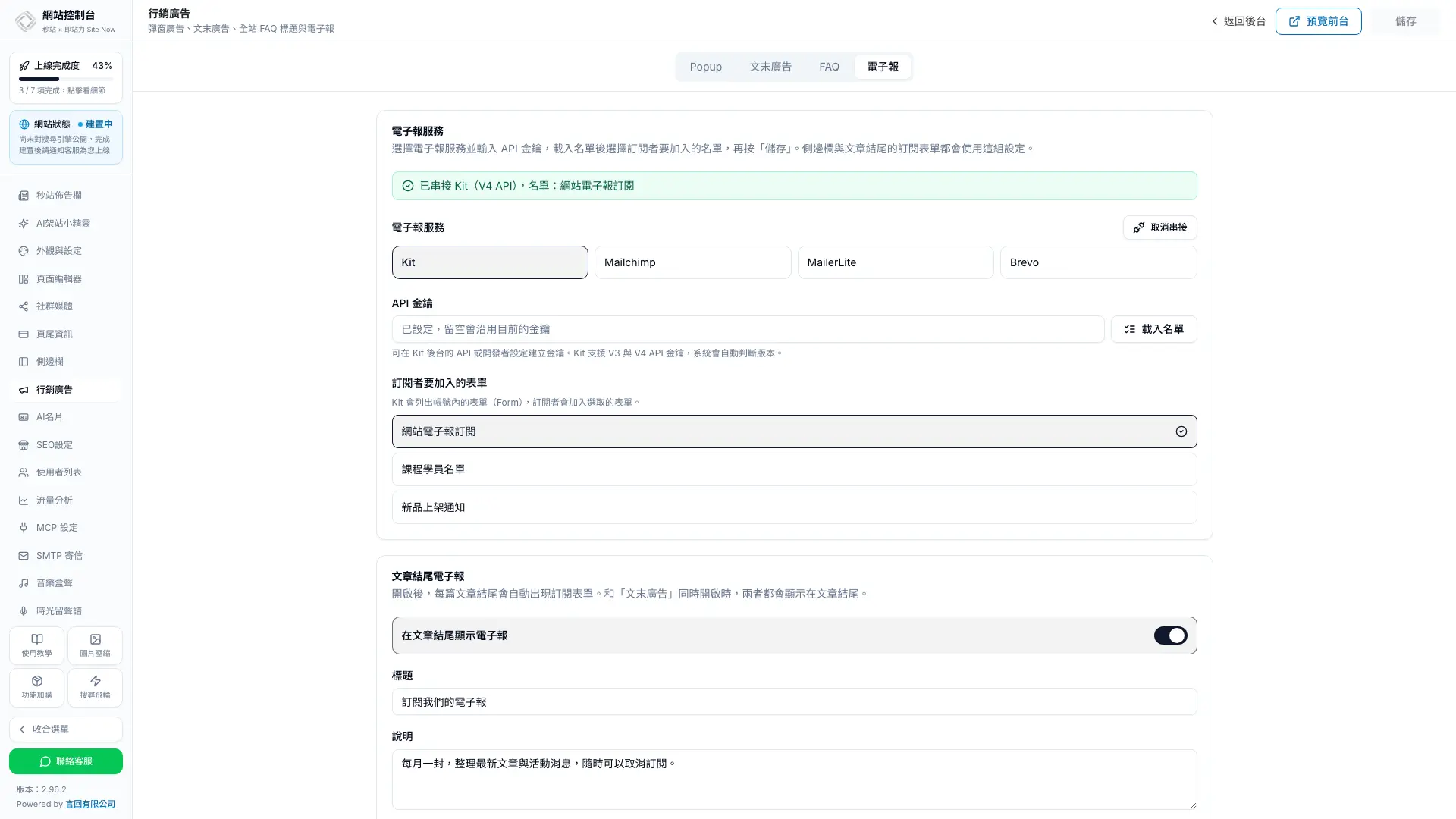Choose the 新品上架通知 form
The image size is (1456, 819).
coord(794,507)
